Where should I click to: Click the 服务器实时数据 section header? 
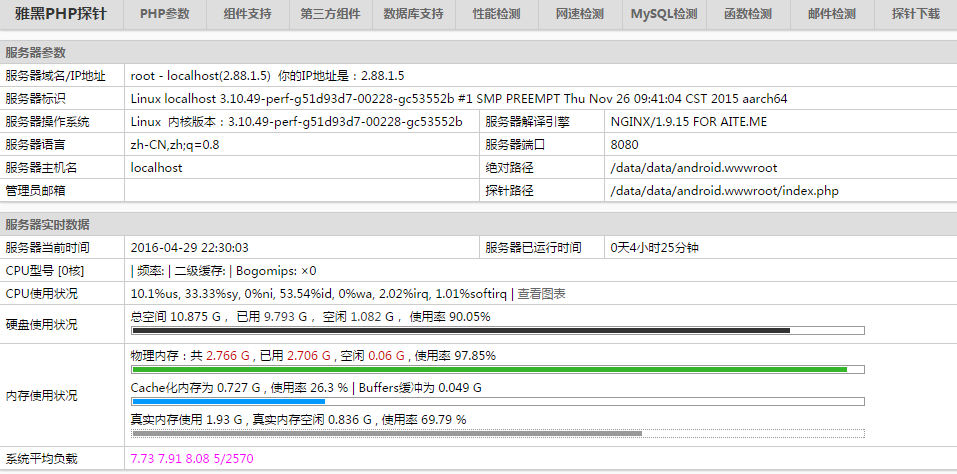point(47,224)
